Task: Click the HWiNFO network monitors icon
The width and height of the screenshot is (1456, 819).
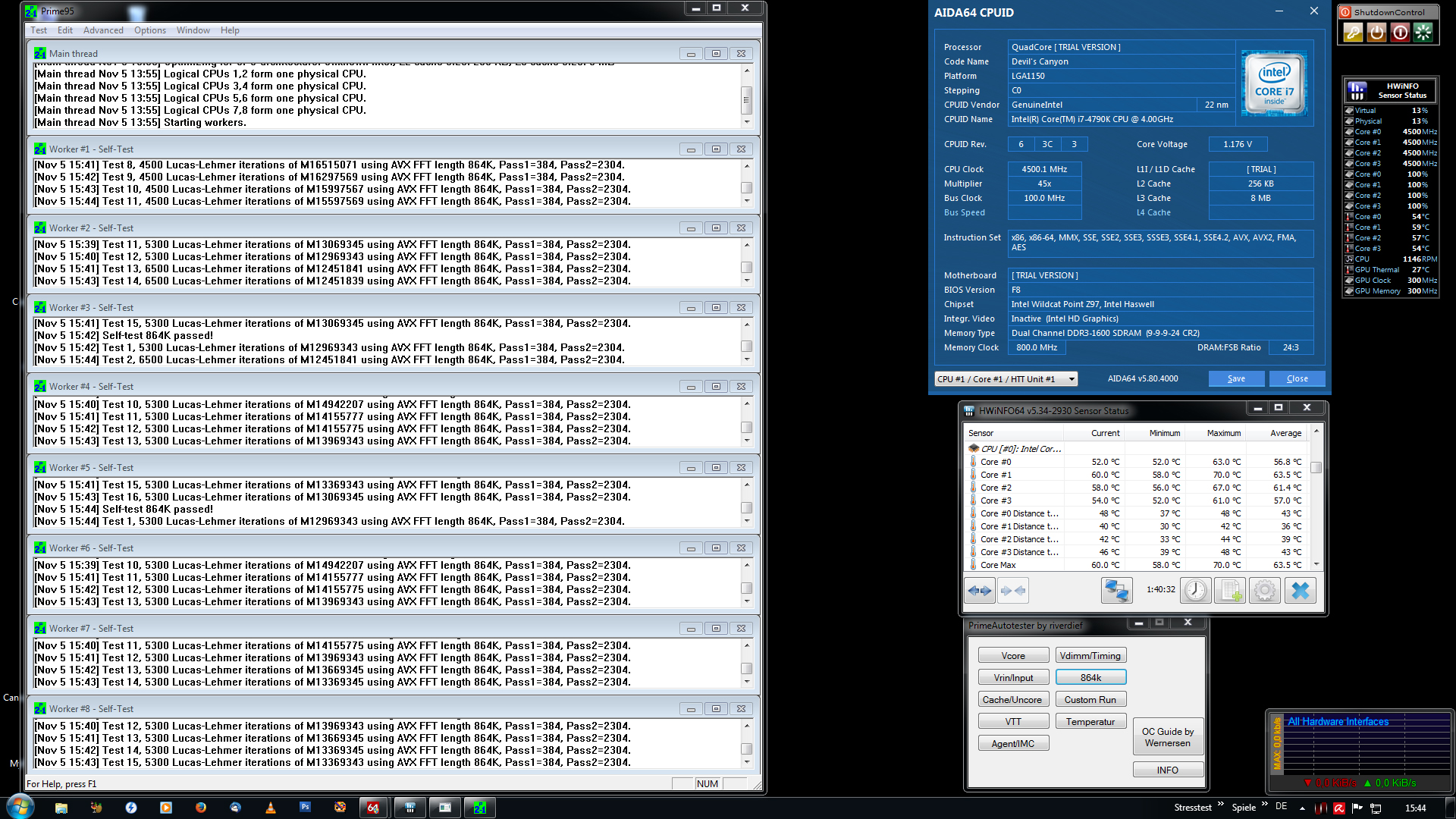Action: (x=1116, y=591)
